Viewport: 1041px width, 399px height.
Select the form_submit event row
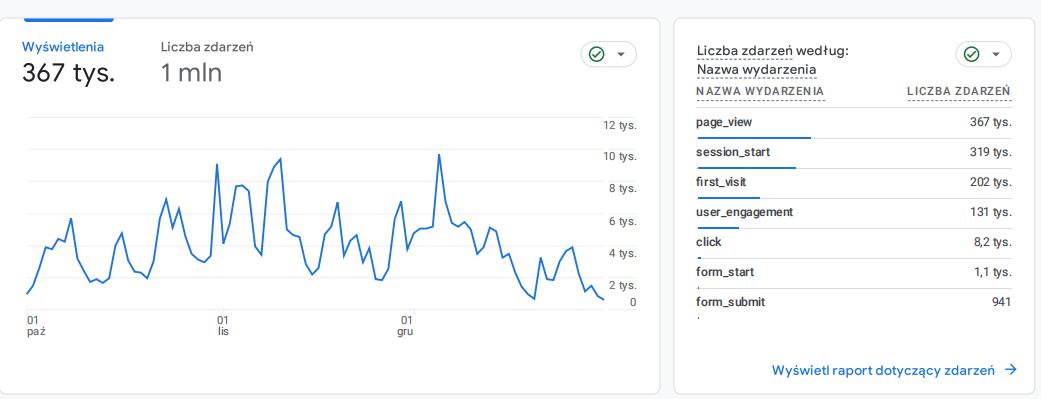[x=854, y=302]
